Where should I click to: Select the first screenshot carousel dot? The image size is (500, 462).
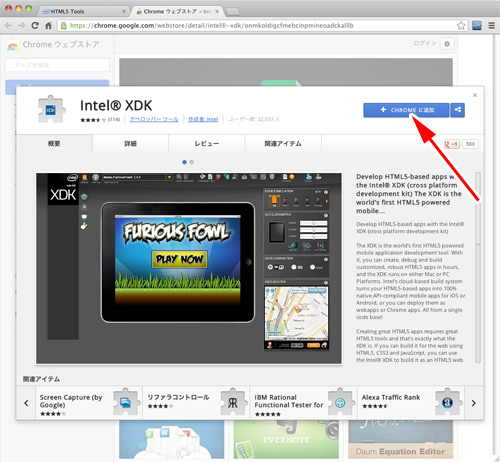(x=184, y=162)
